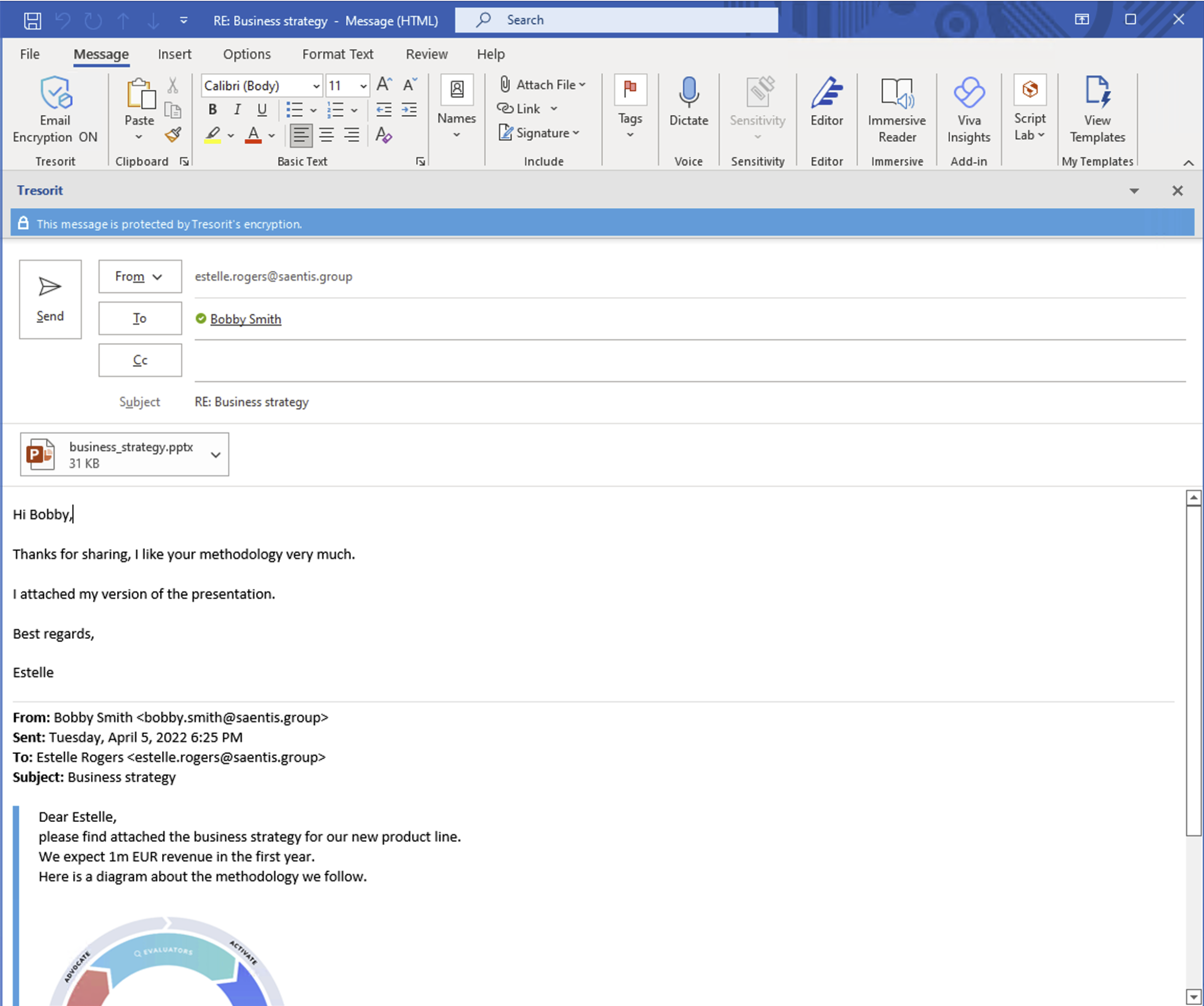
Task: Toggle Align Right paragraph
Action: (x=351, y=136)
